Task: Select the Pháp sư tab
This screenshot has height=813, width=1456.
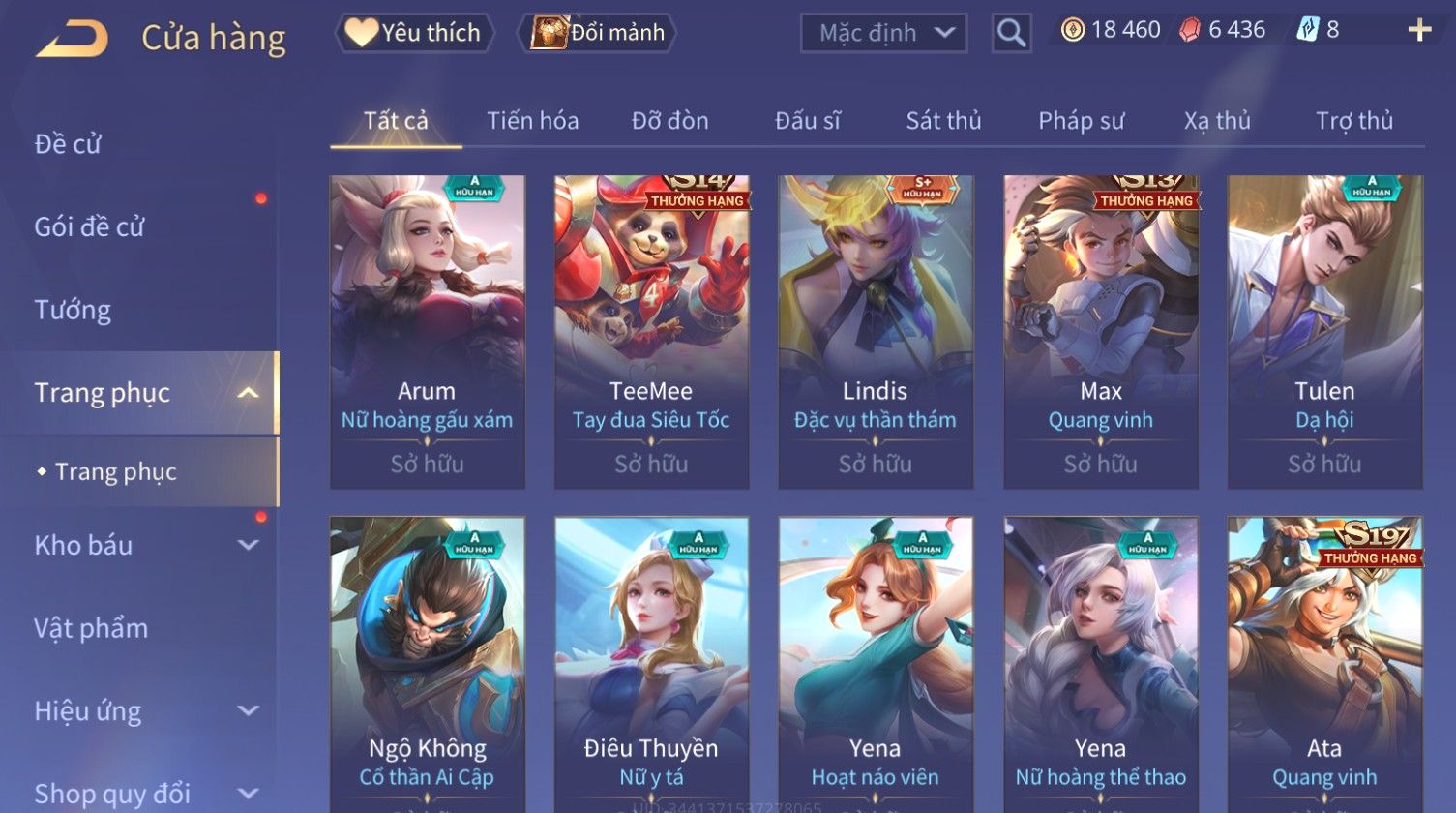Action: [x=1081, y=121]
